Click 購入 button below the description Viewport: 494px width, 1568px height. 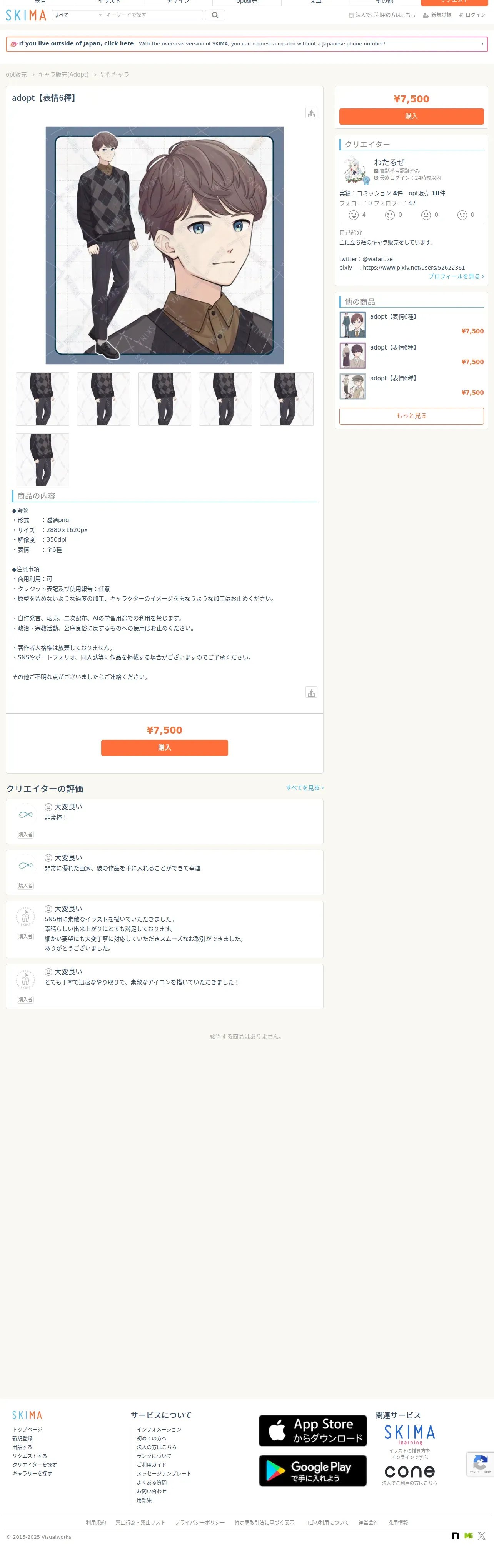[164, 747]
